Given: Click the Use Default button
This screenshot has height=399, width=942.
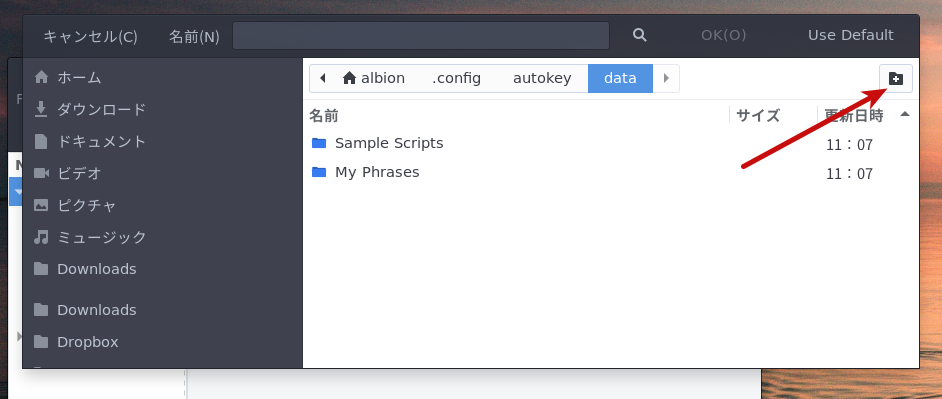Looking at the screenshot, I should click(x=851, y=35).
